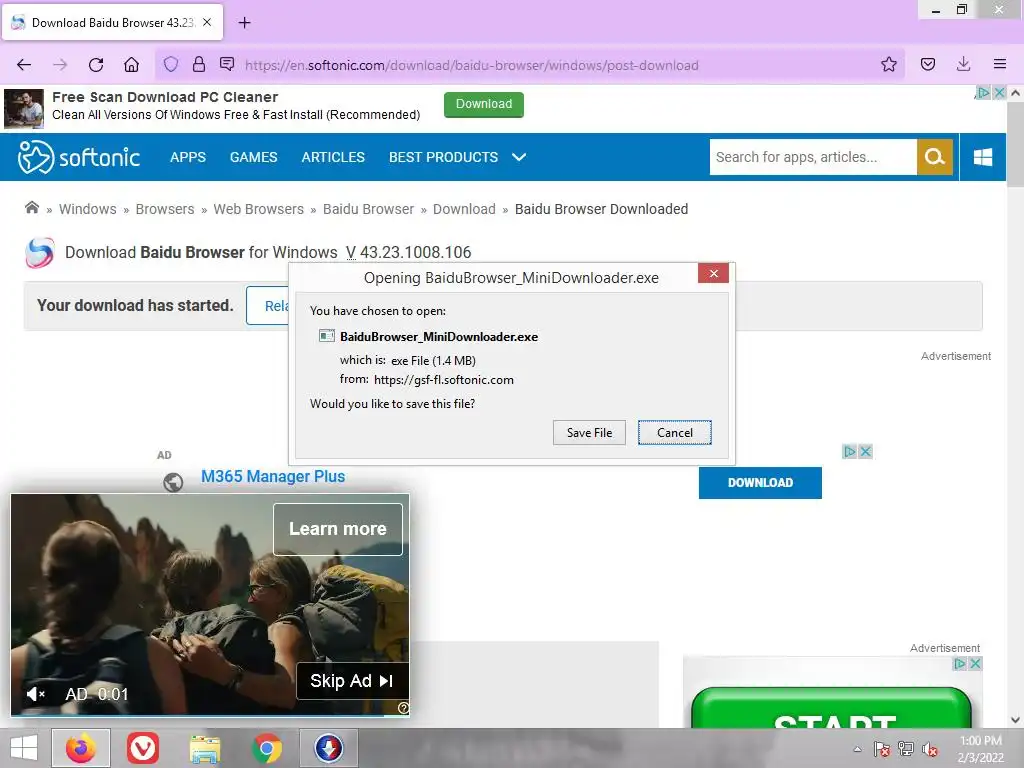Close the top banner ad
This screenshot has width=1024, height=768.
(x=999, y=92)
